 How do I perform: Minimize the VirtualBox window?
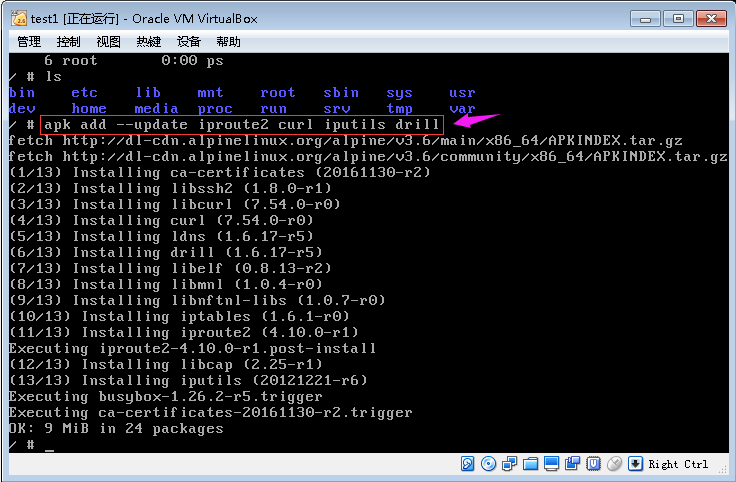coord(645,19)
